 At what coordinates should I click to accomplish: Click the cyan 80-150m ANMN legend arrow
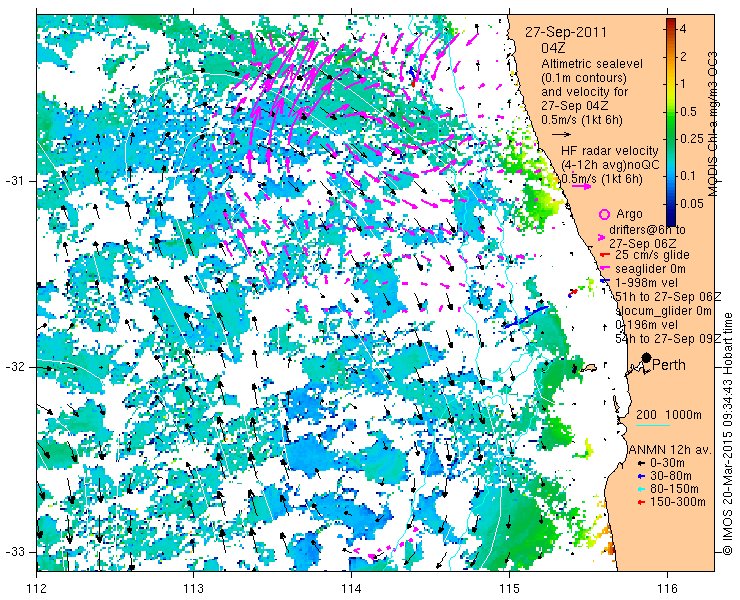641,490
